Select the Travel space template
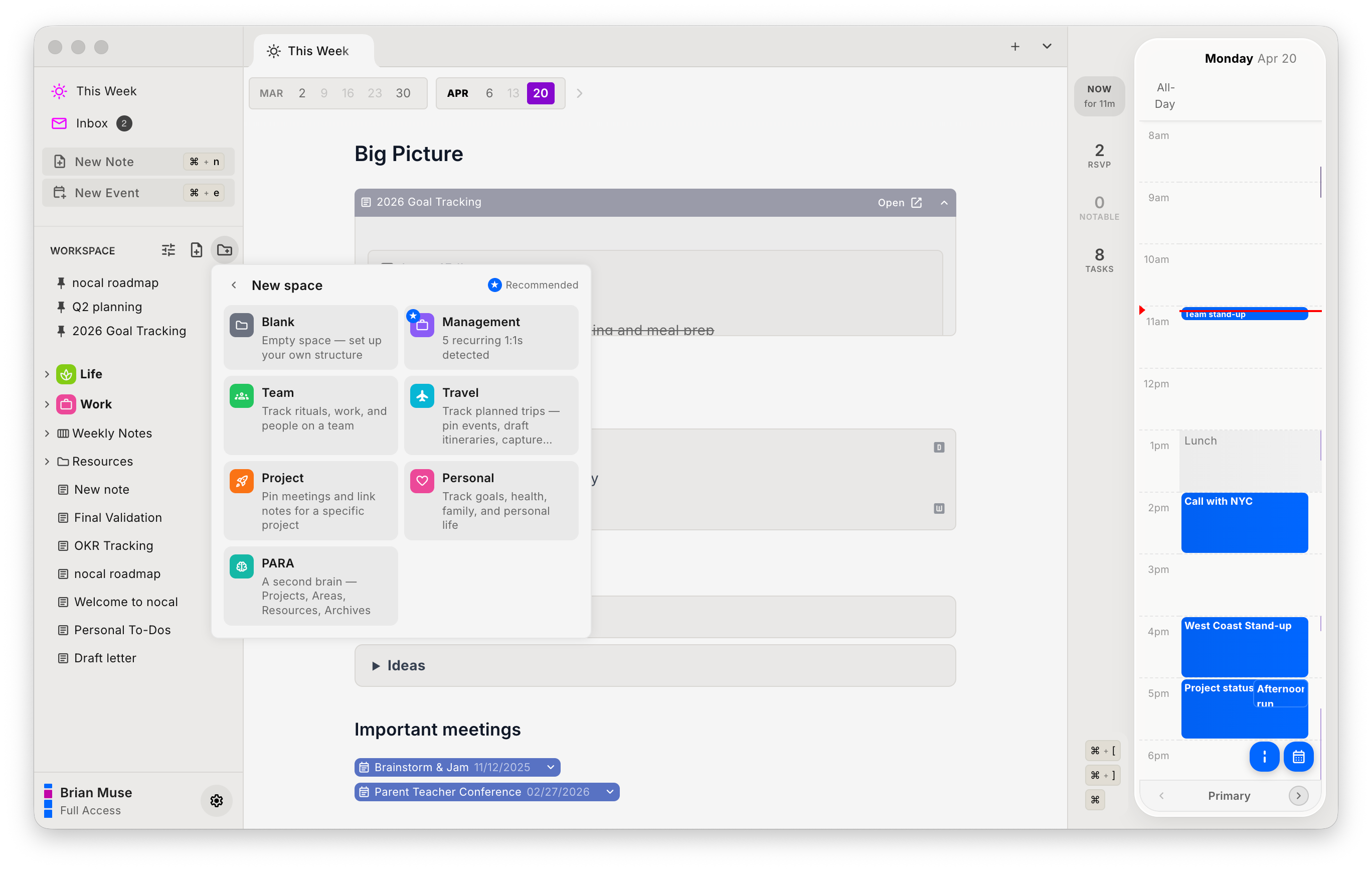Screen dimensions: 1372x871 point(491,415)
